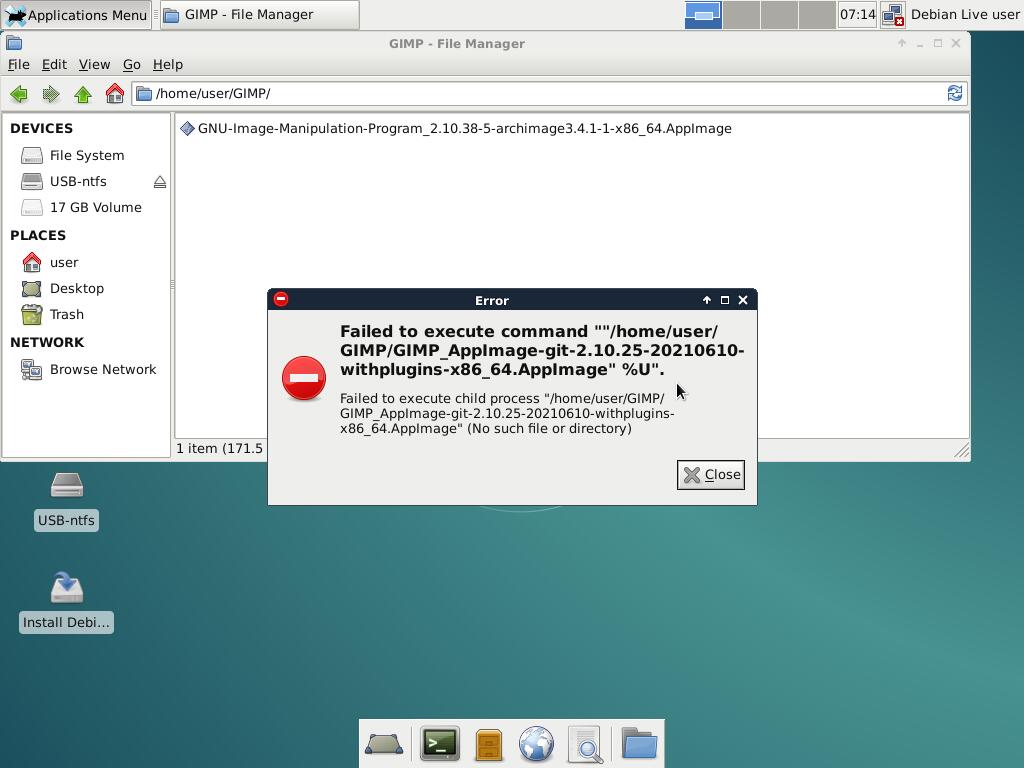
Task: Open File System in sidebar
Action: [86, 155]
